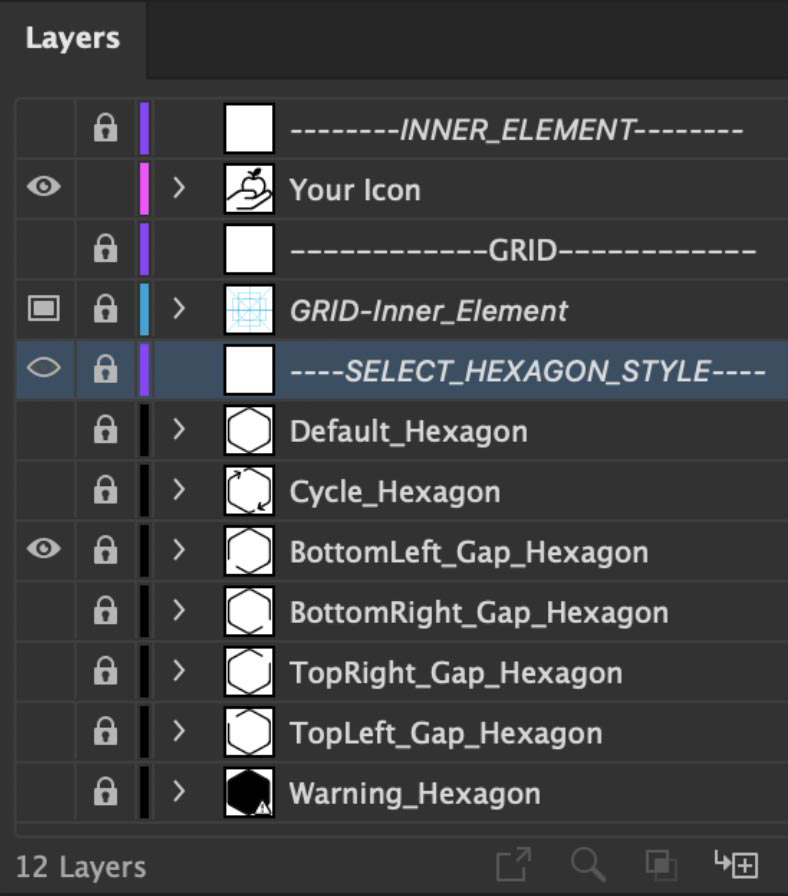Screen dimensions: 788x896
Task: Unlock the Default_Hexagon layer lock icon
Action: pos(106,429)
